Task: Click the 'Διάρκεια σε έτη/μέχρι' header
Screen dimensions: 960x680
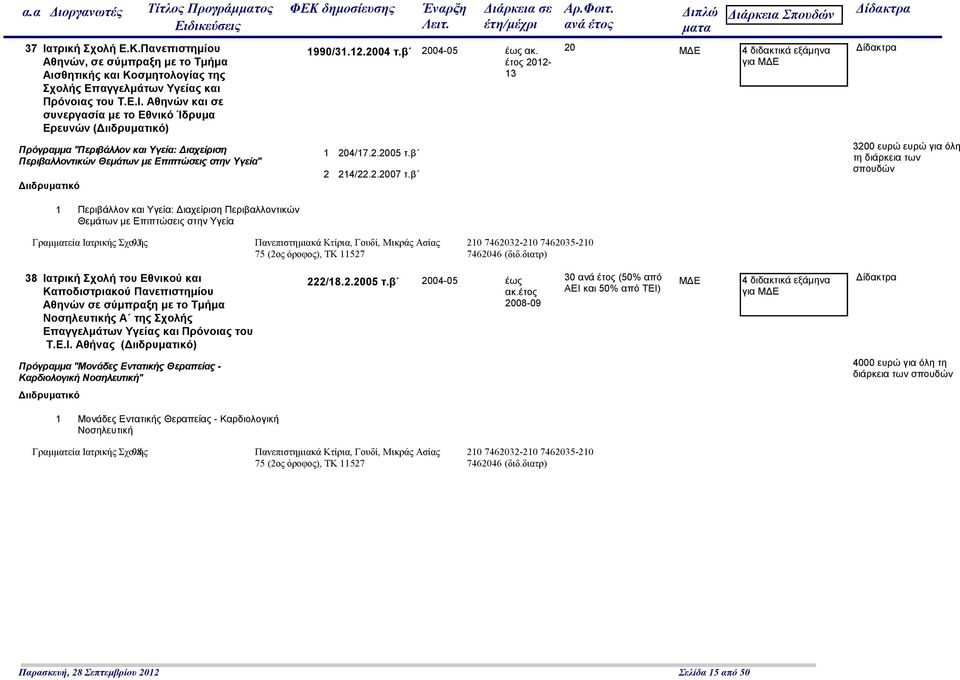Action: point(517,17)
